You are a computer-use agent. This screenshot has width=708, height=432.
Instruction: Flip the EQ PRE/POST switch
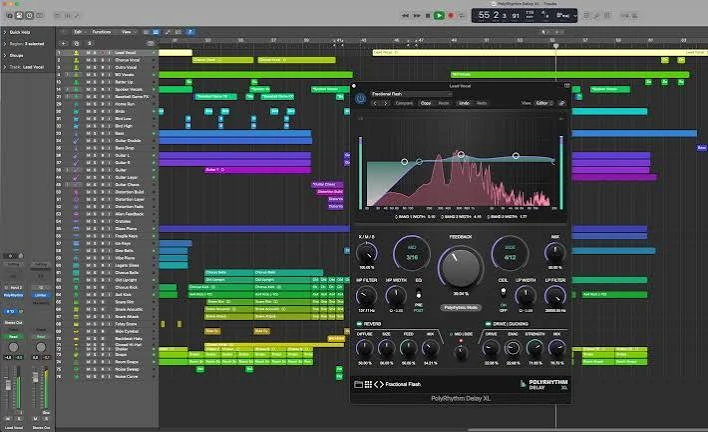pyautogui.click(x=419, y=293)
